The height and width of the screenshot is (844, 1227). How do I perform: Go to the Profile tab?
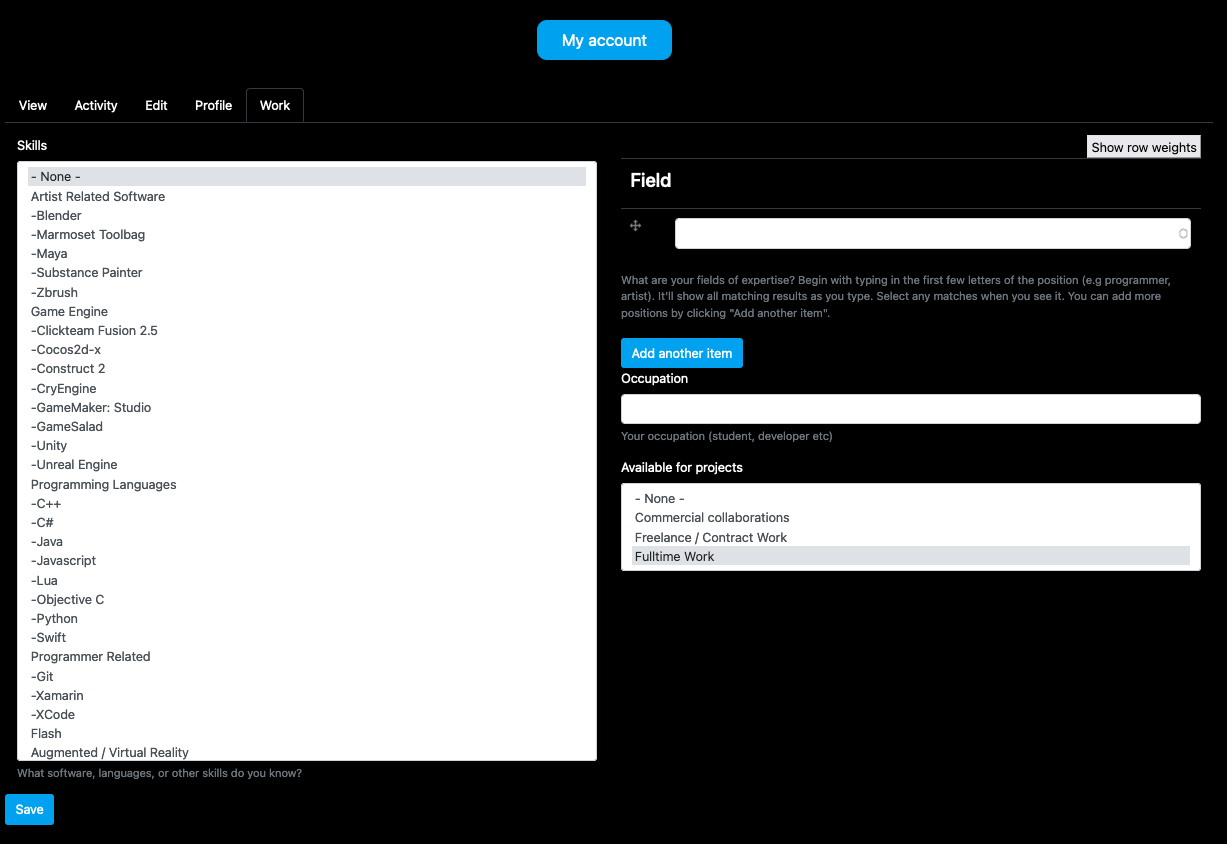point(213,105)
